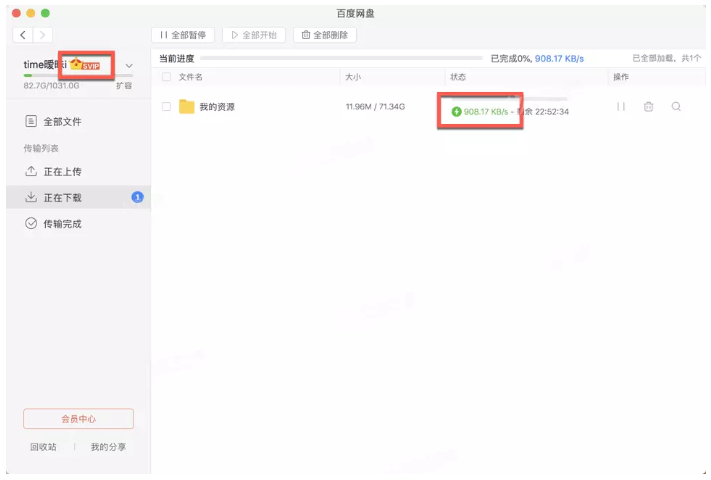
Task: Click the 我的资源 row progress bar
Action: (x=509, y=98)
